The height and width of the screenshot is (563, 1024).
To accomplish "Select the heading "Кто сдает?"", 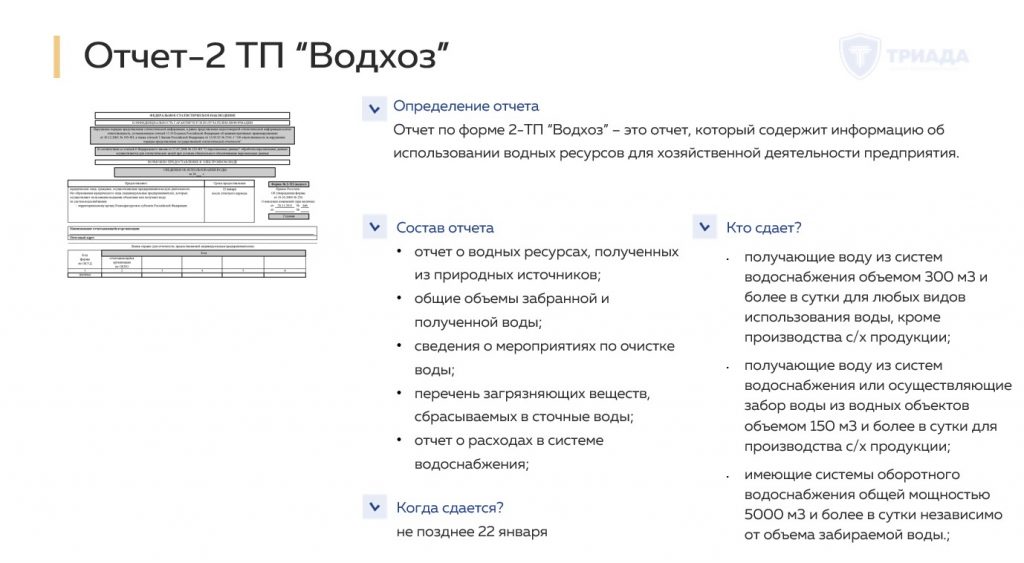I will pos(763,228).
